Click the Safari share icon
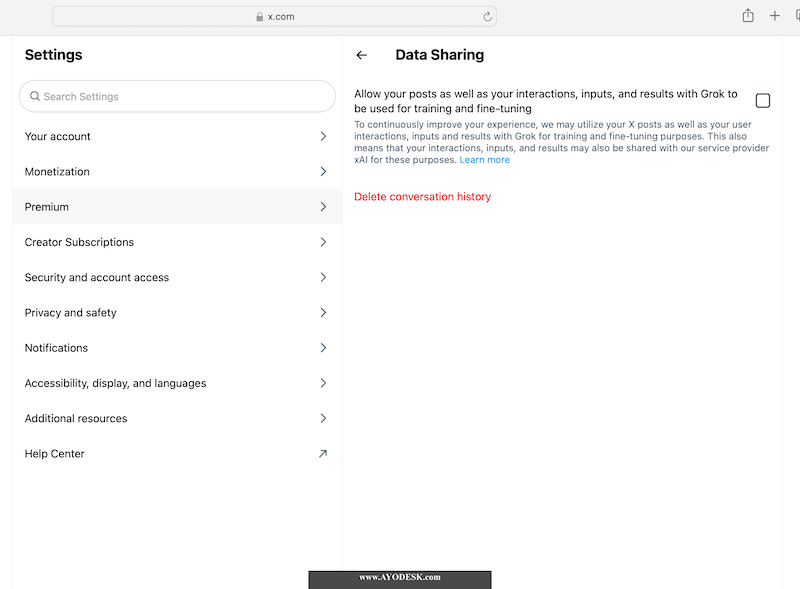 747,16
